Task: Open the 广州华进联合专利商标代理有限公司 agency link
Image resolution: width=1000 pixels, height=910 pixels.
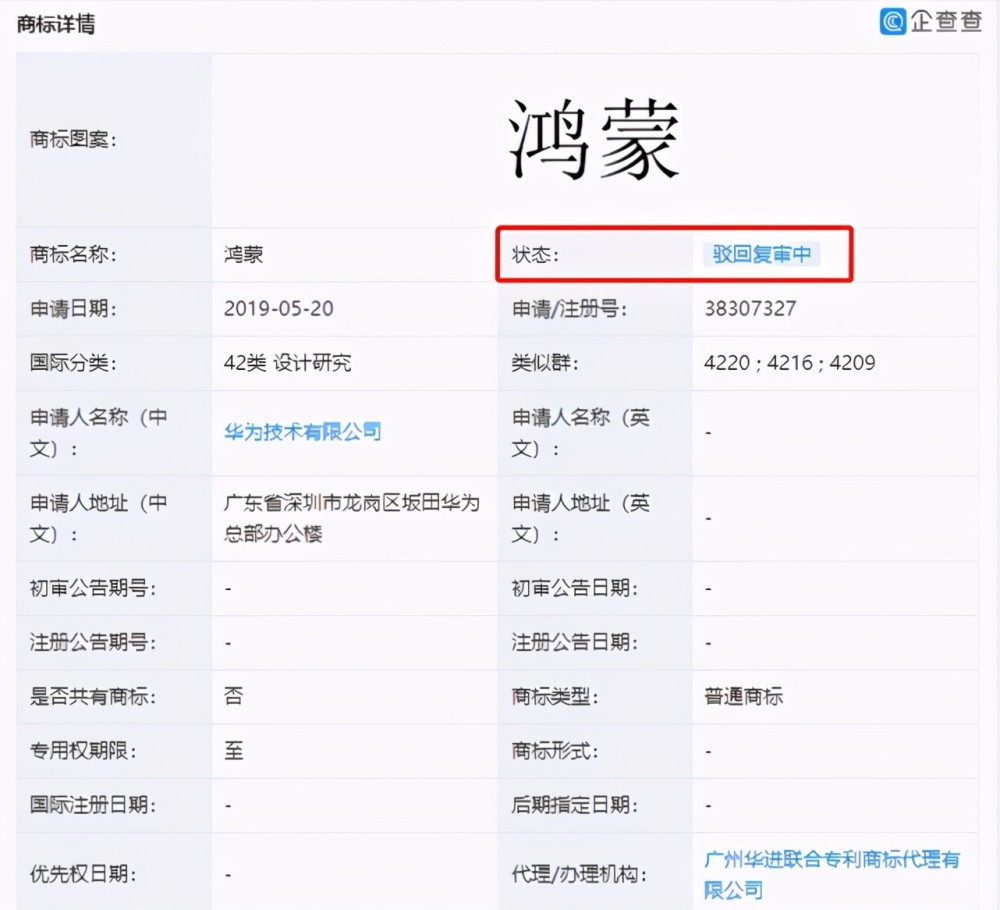Action: point(832,874)
